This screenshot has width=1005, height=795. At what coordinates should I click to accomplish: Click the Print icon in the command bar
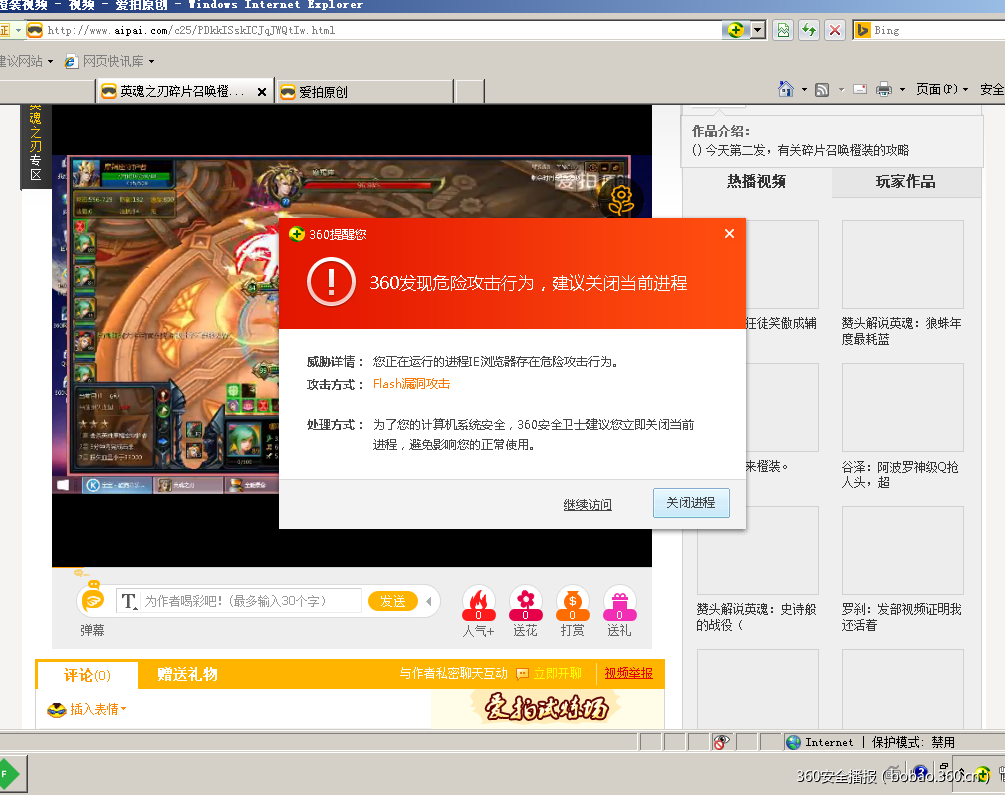click(x=884, y=89)
